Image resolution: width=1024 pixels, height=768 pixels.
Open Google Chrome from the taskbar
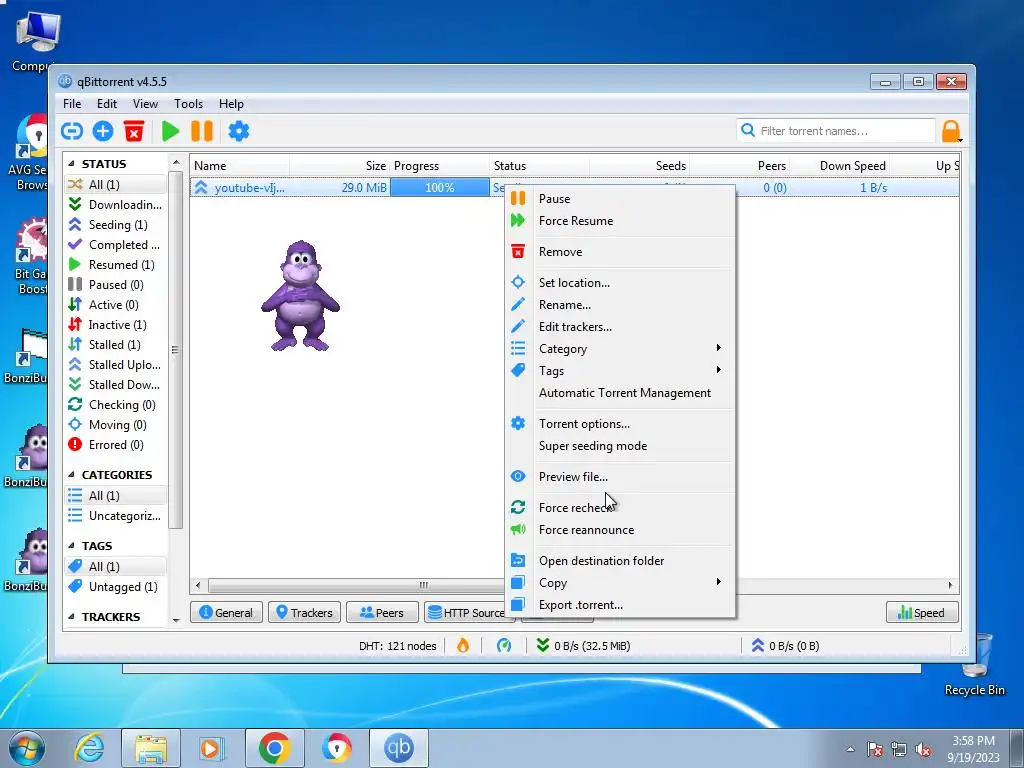tap(274, 748)
